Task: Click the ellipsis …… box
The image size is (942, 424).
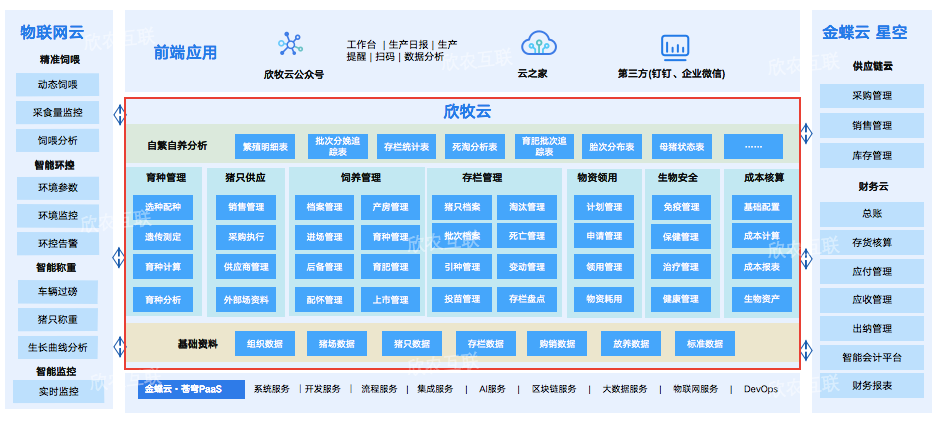Action: [x=753, y=147]
